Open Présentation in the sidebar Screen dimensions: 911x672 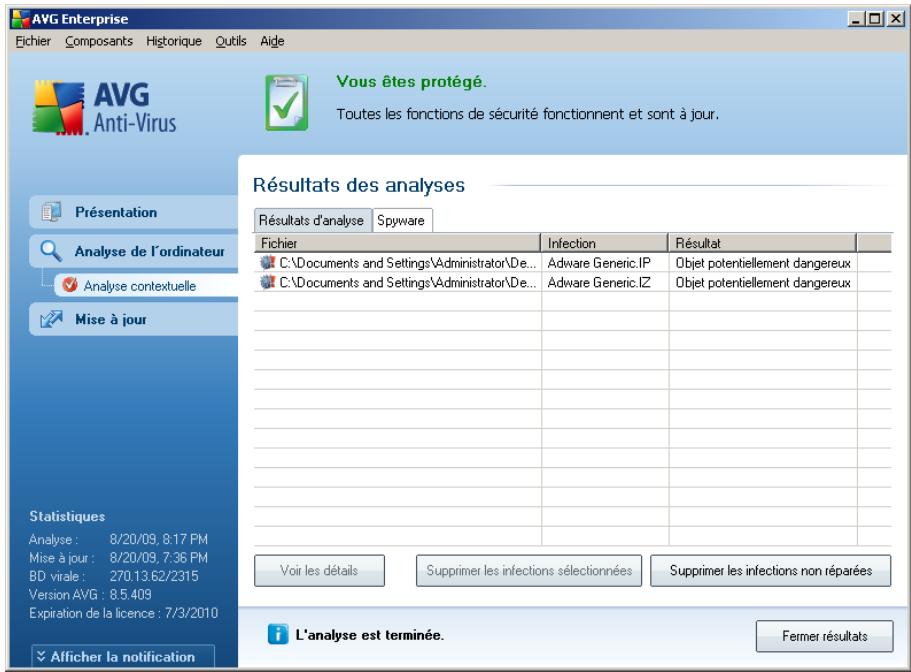(x=134, y=212)
